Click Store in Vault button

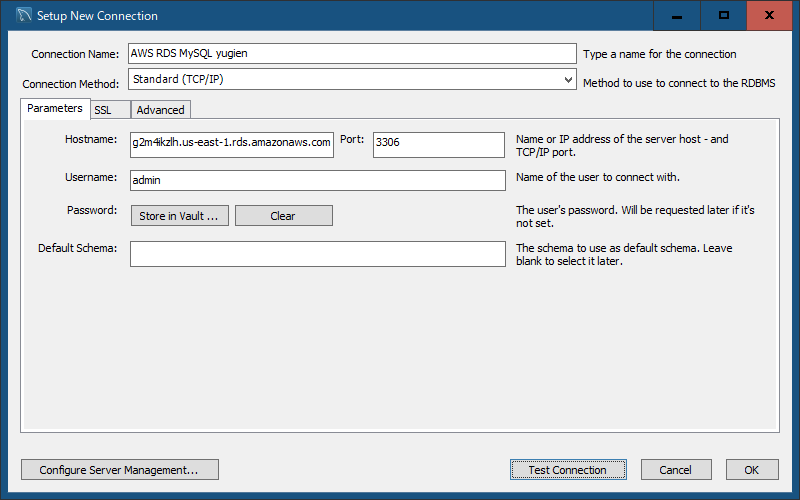pyautogui.click(x=180, y=216)
